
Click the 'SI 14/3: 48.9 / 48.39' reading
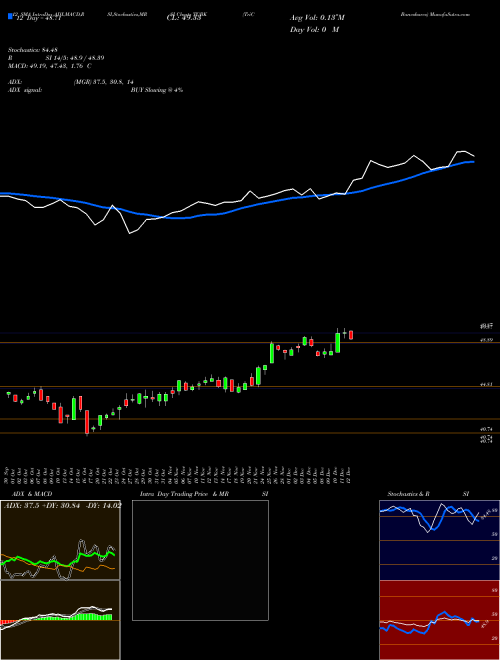75,58
